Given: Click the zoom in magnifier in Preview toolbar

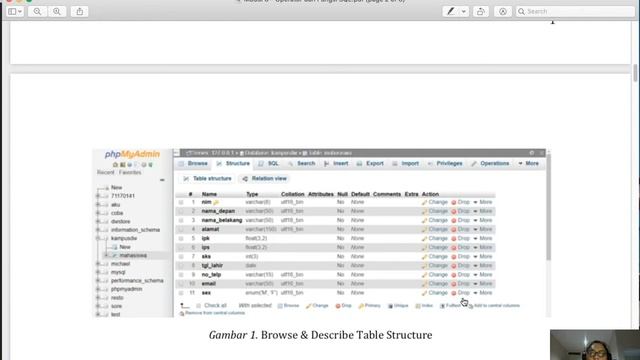Looking at the screenshot, I should [x=57, y=11].
